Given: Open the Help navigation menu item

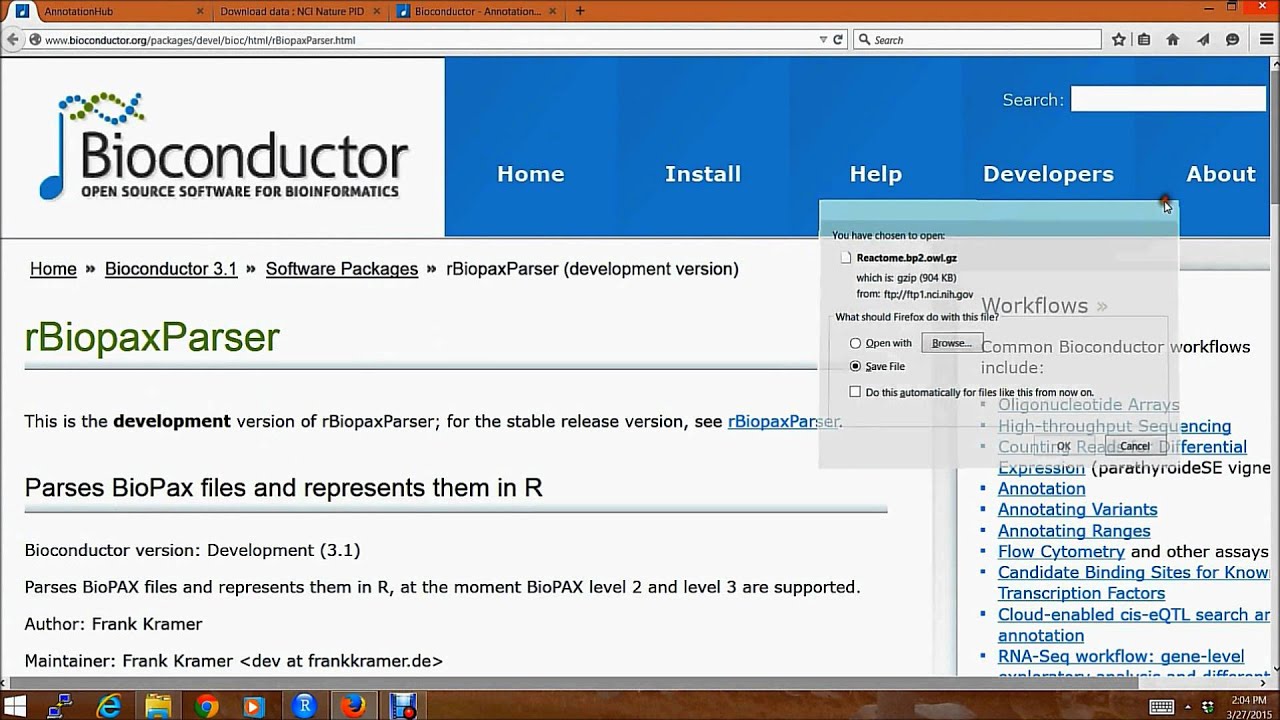Looking at the screenshot, I should (x=875, y=174).
